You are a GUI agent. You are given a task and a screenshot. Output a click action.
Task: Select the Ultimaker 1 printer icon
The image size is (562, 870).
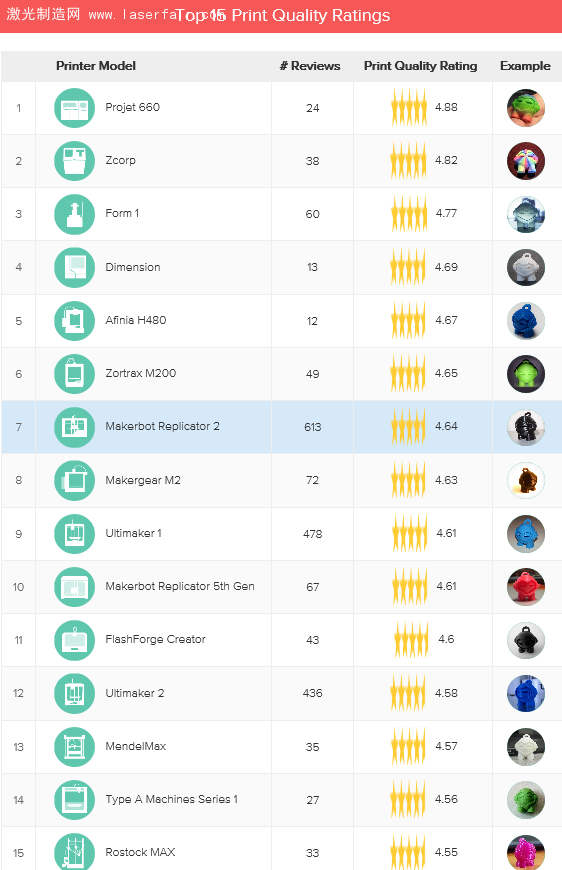tap(74, 534)
